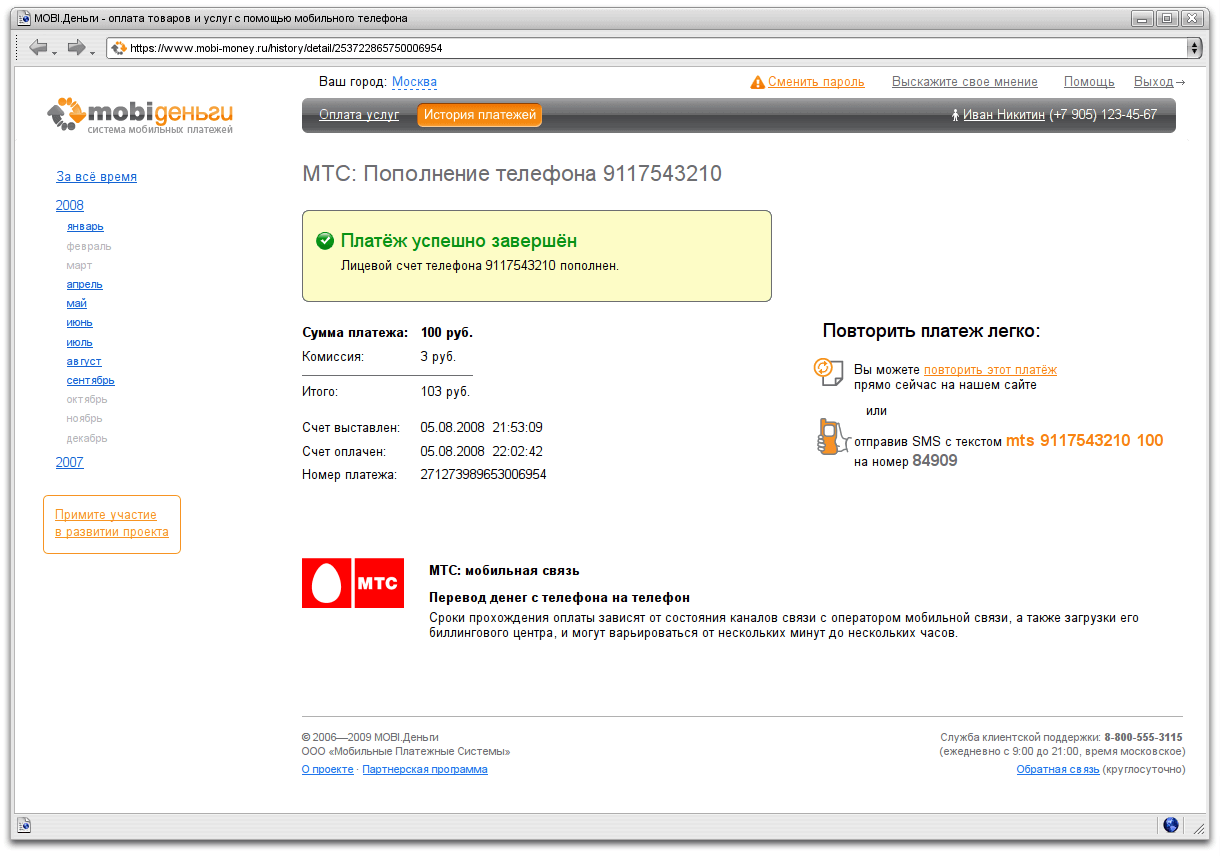Go back with the browser back arrow
The height and width of the screenshot is (856, 1220).
[38, 48]
